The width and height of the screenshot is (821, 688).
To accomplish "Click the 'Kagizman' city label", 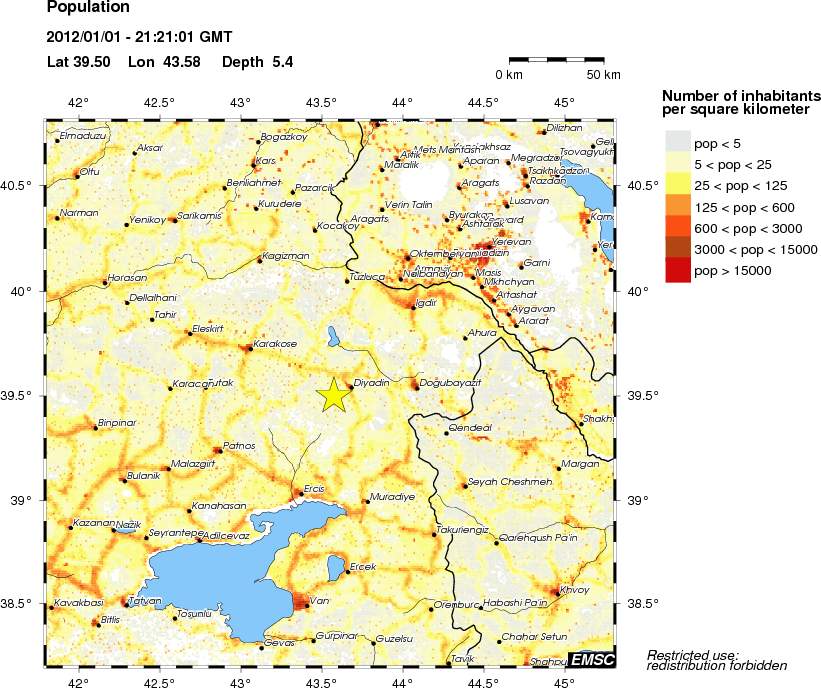I will [286, 256].
